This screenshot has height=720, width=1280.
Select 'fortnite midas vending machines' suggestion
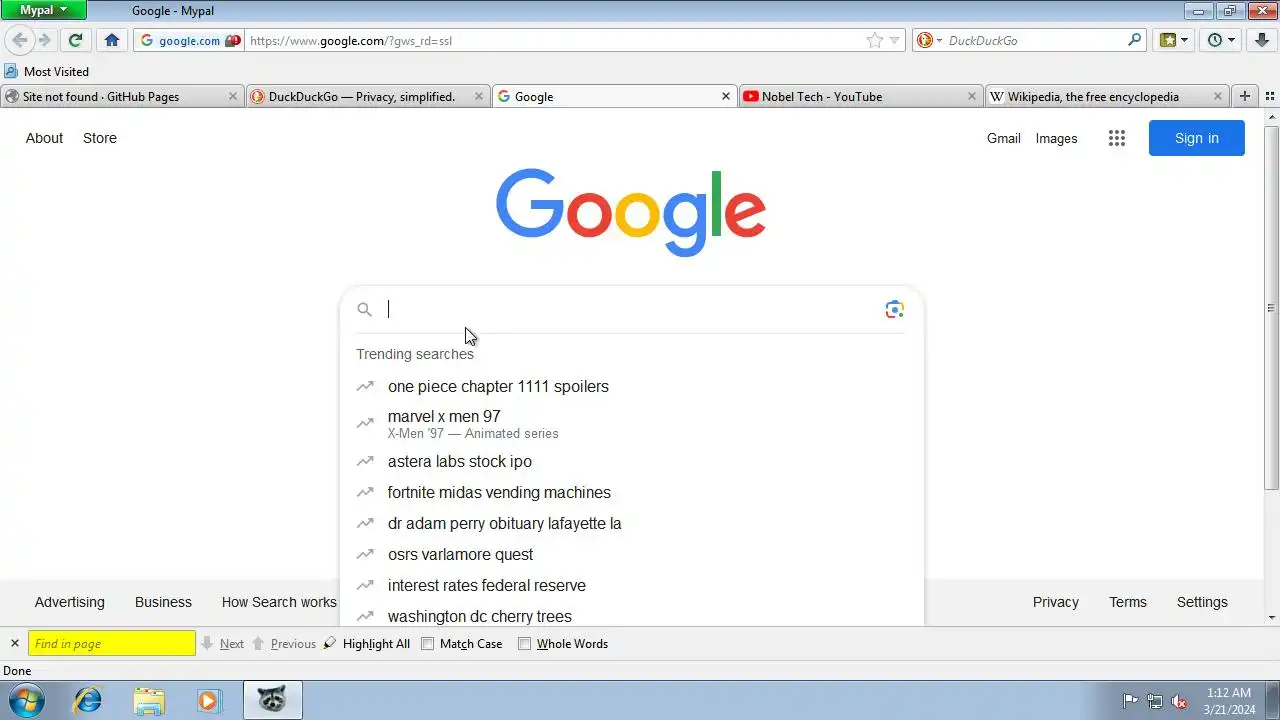click(x=631, y=492)
